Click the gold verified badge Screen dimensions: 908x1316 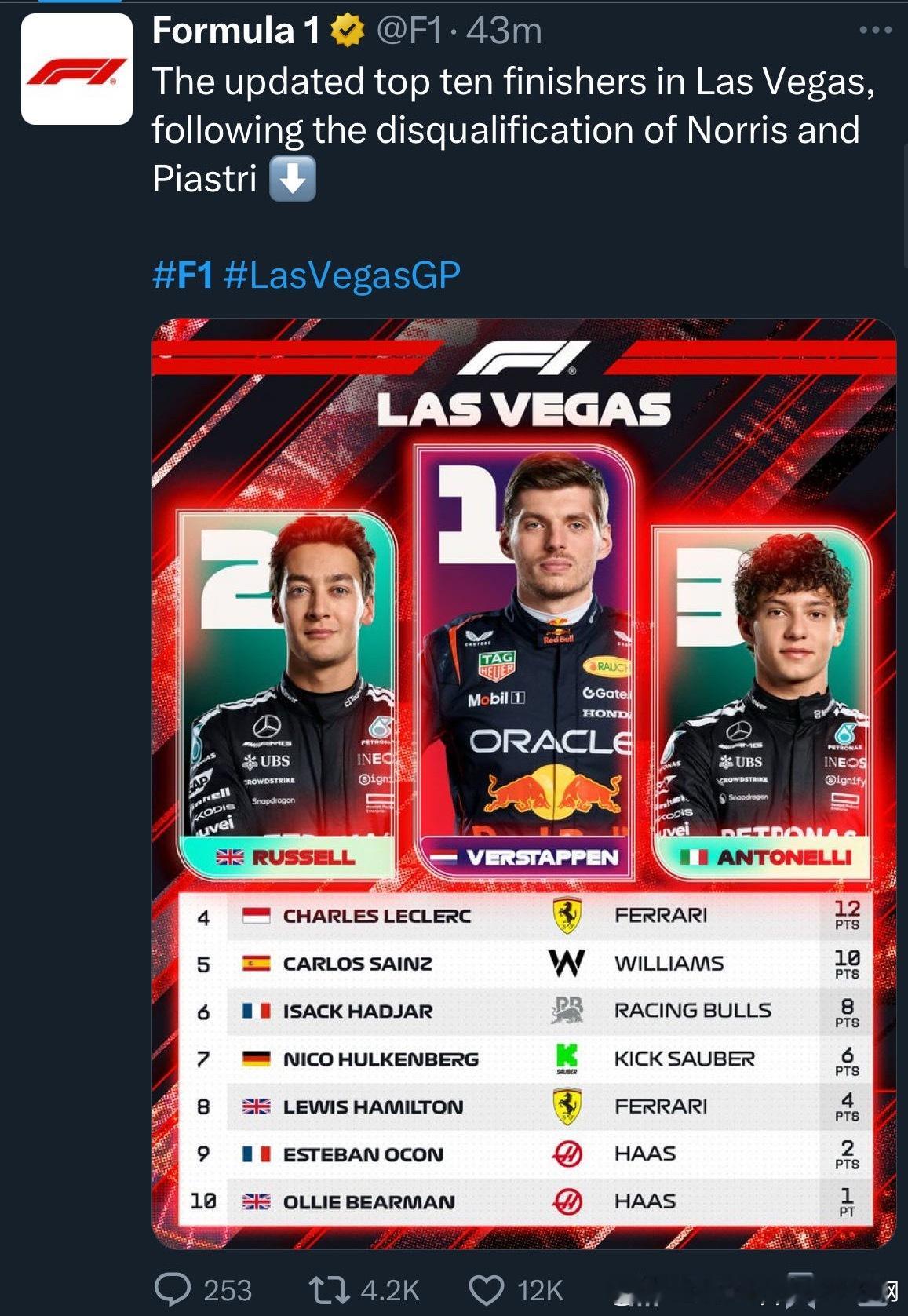[x=348, y=31]
